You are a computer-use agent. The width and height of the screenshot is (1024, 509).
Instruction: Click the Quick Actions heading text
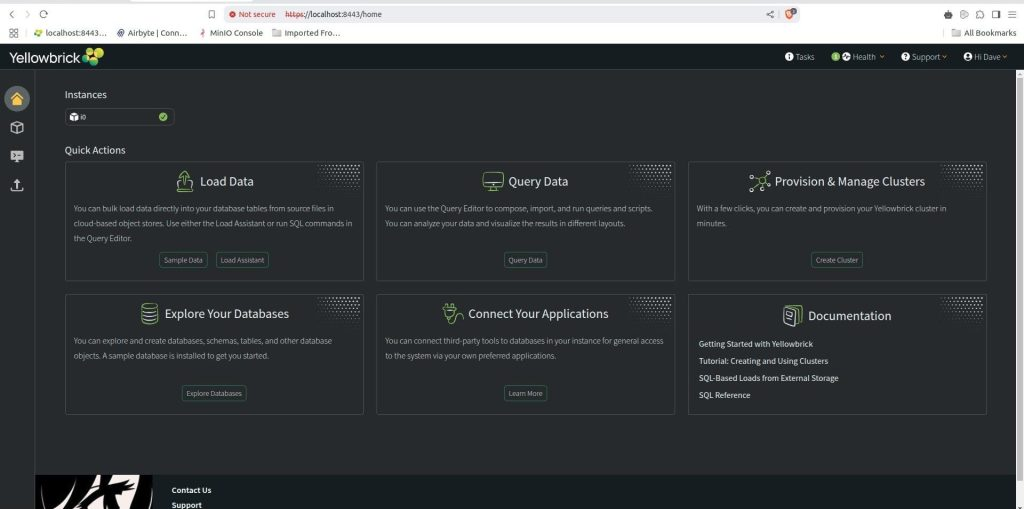point(95,150)
